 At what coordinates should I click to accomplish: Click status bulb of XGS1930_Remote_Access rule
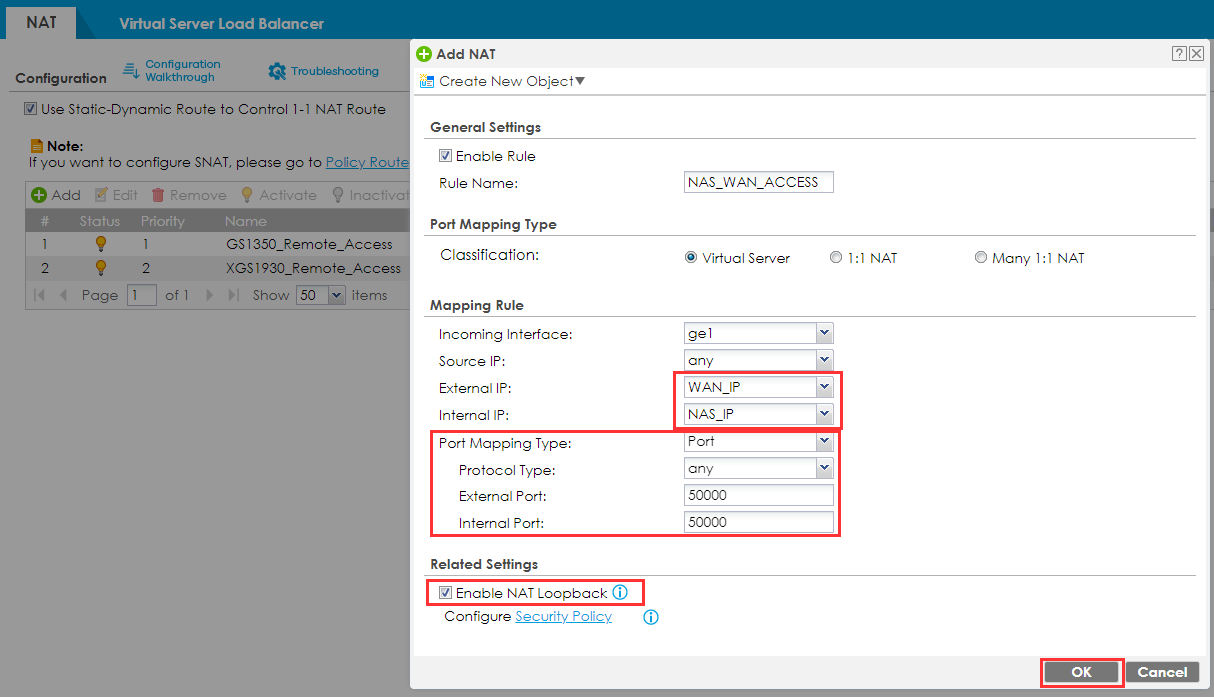[x=100, y=268]
